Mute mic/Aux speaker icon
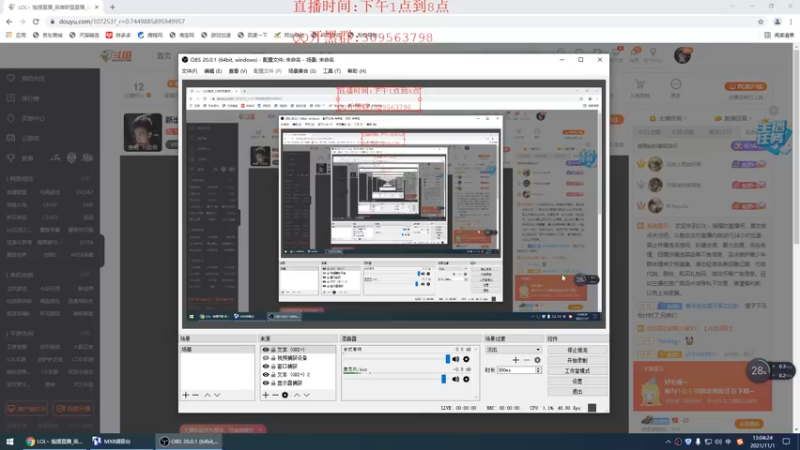Image resolution: width=800 pixels, height=450 pixels. point(456,379)
